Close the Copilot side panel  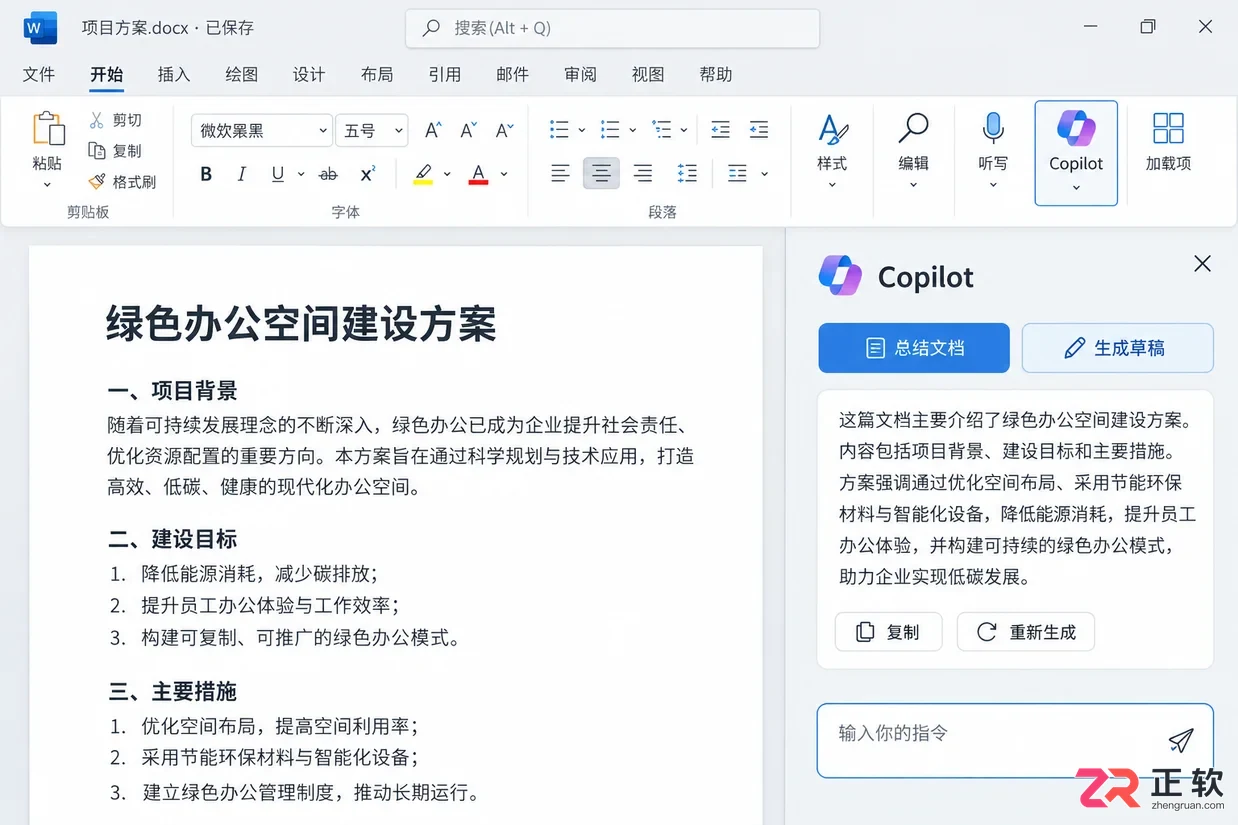tap(1203, 263)
